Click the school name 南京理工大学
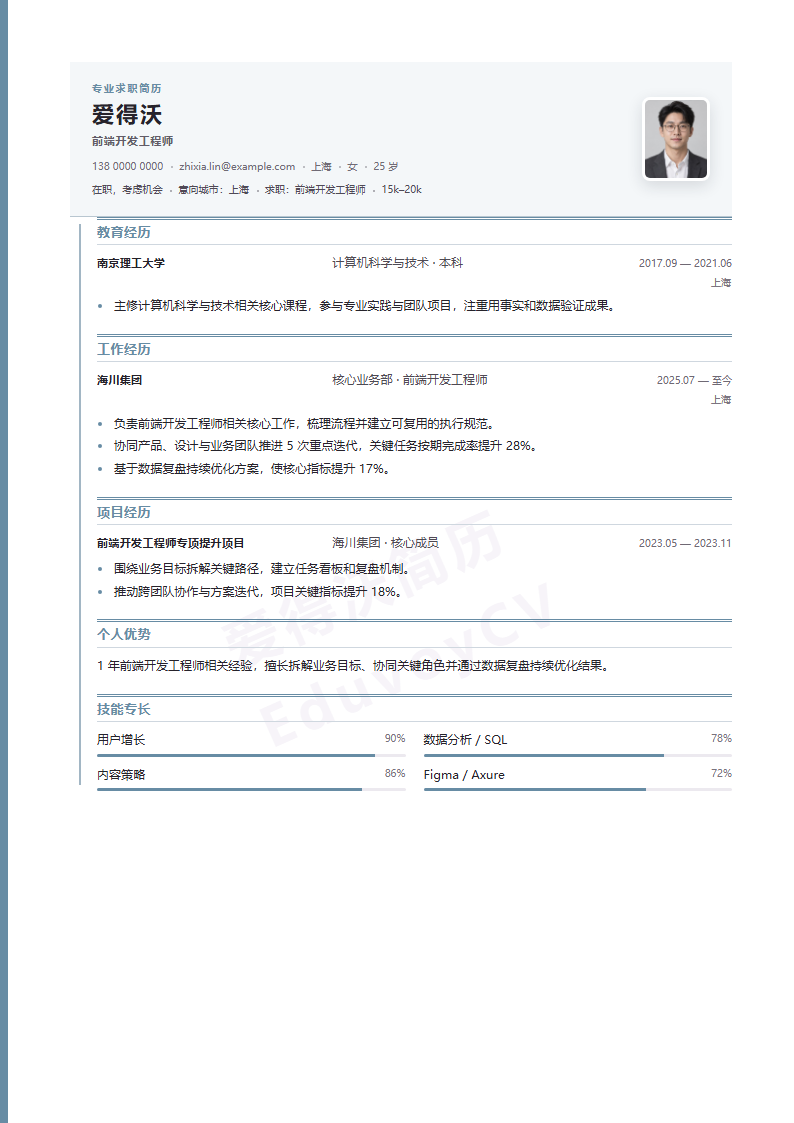The width and height of the screenshot is (794, 1123). click(131, 264)
